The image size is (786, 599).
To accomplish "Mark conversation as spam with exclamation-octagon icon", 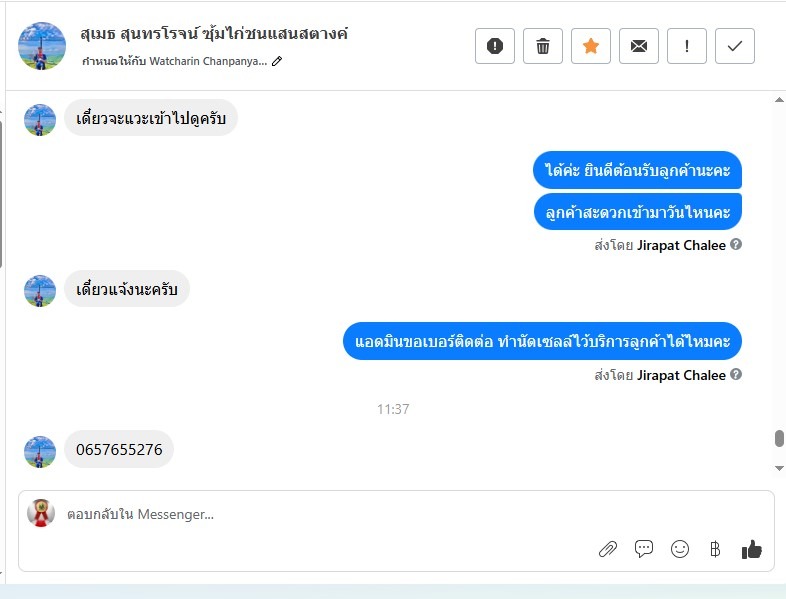I will click(x=495, y=46).
